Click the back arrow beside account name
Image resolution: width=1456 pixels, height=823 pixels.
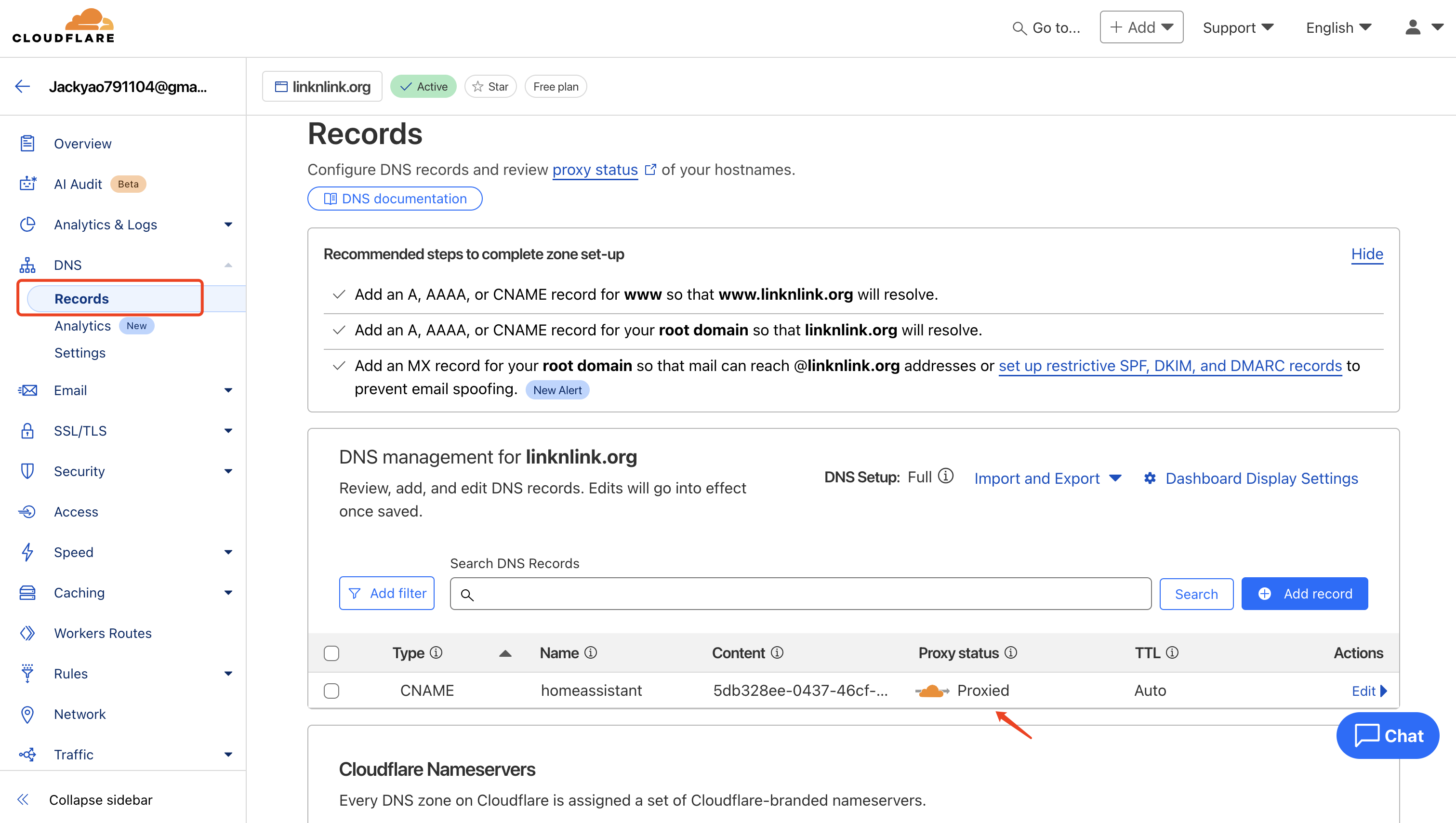point(23,86)
